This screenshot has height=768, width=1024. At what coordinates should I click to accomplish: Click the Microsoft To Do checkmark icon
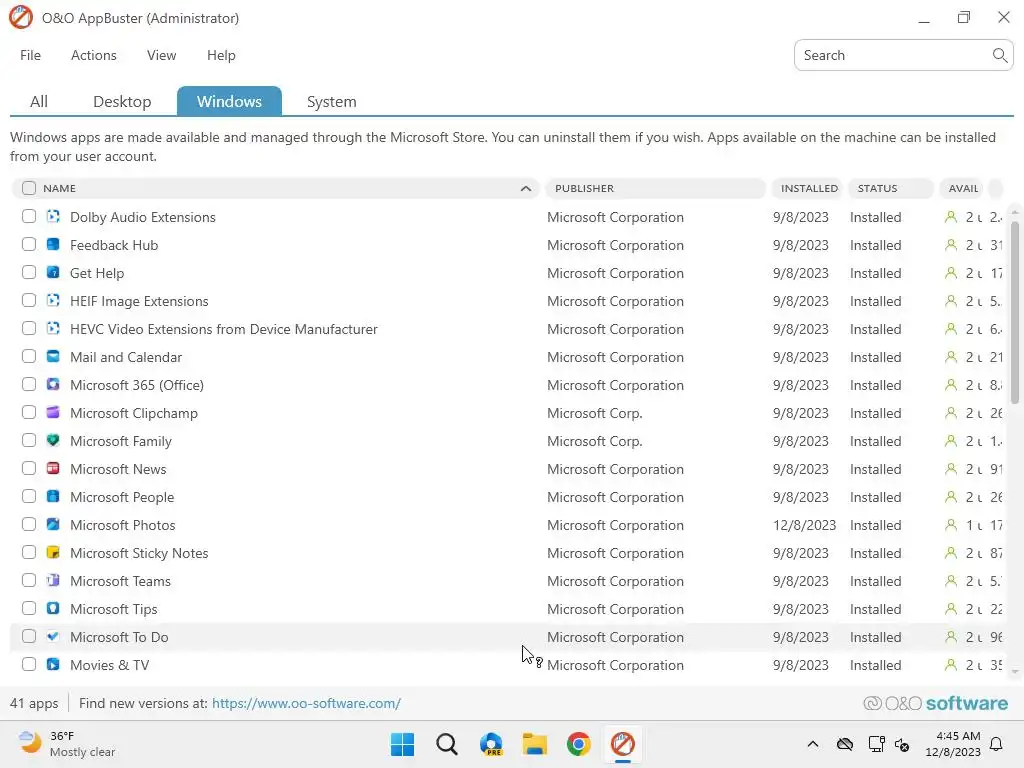tap(54, 637)
